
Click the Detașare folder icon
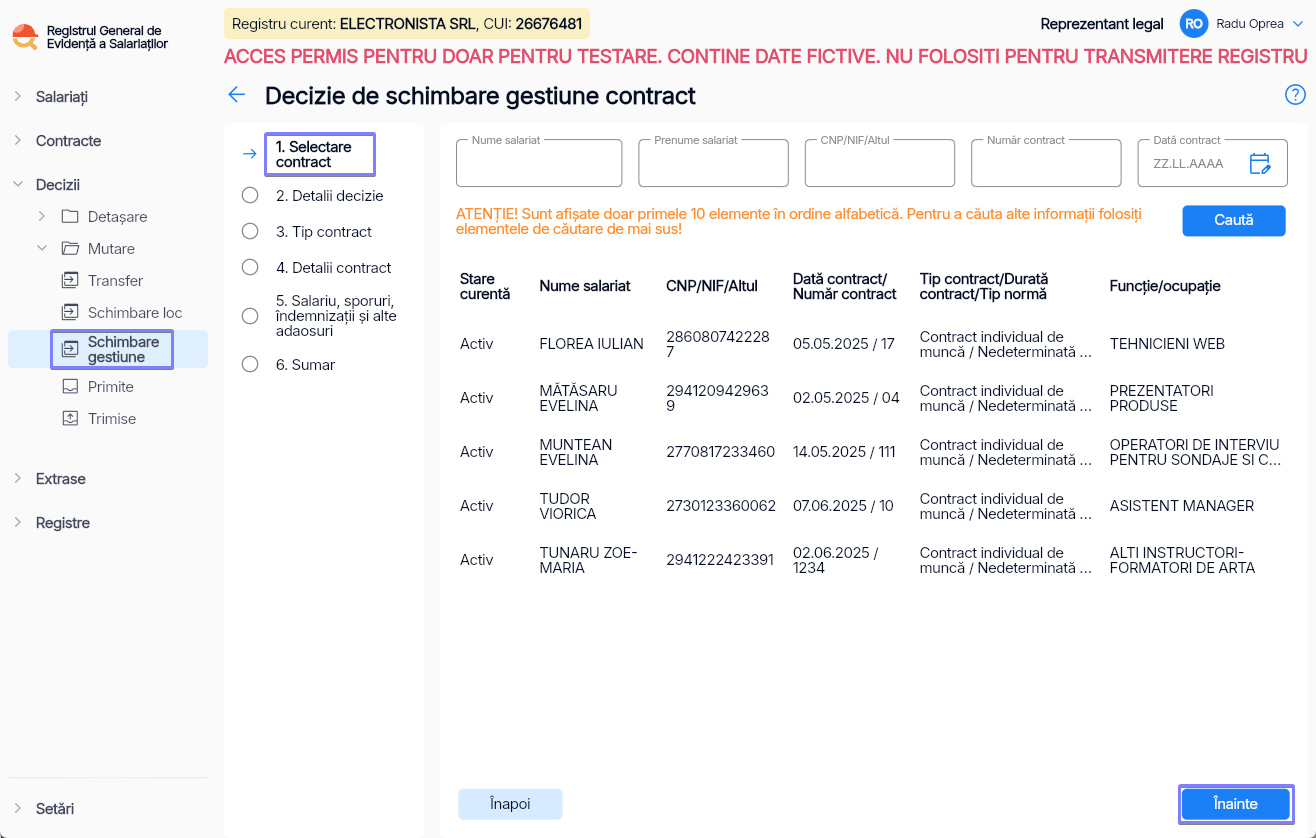70,216
